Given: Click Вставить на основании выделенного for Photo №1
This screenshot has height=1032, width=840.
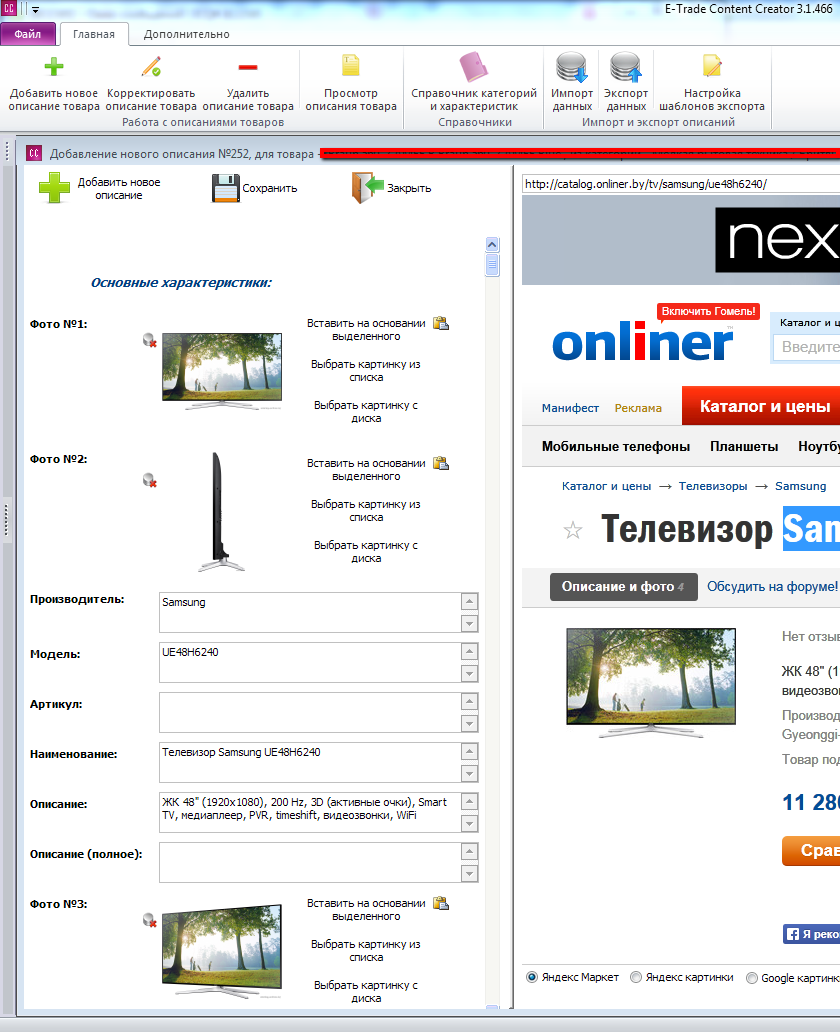Looking at the screenshot, I should [366, 330].
